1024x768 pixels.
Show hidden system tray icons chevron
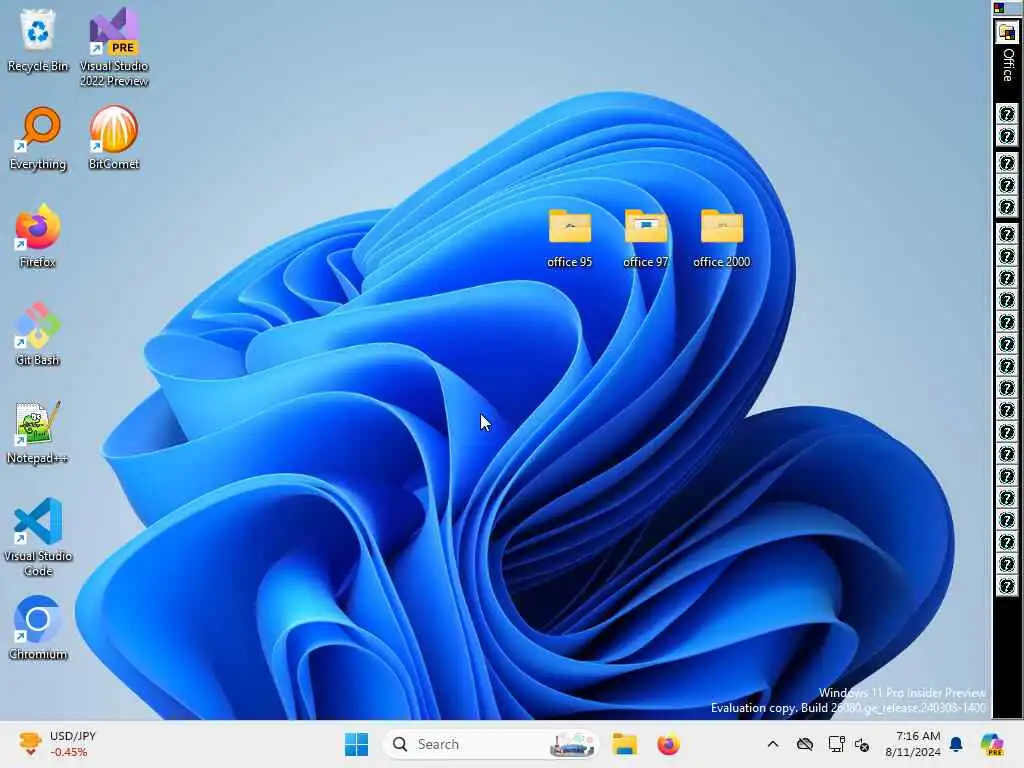pos(773,744)
